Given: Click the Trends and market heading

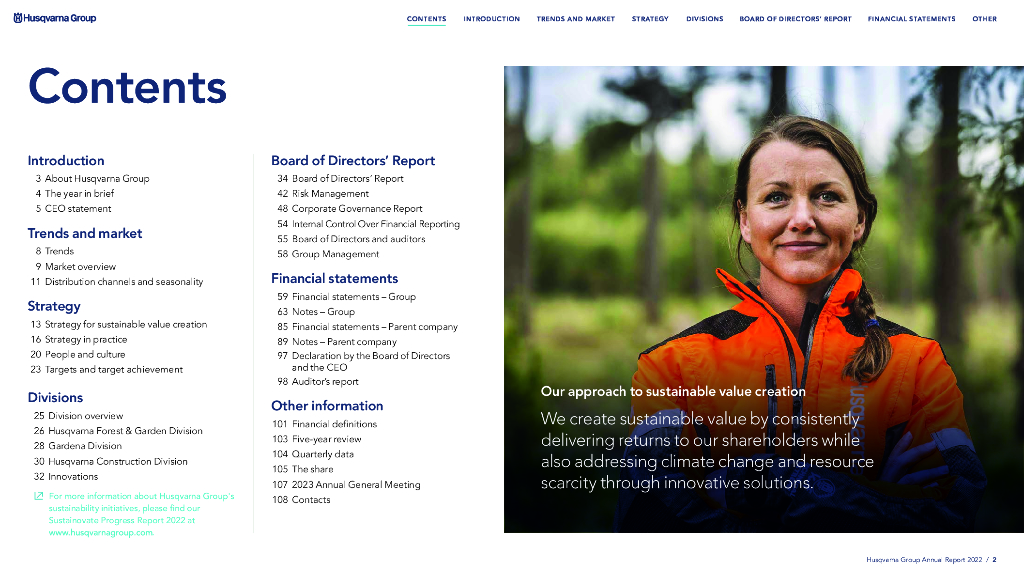Looking at the screenshot, I should point(85,233).
